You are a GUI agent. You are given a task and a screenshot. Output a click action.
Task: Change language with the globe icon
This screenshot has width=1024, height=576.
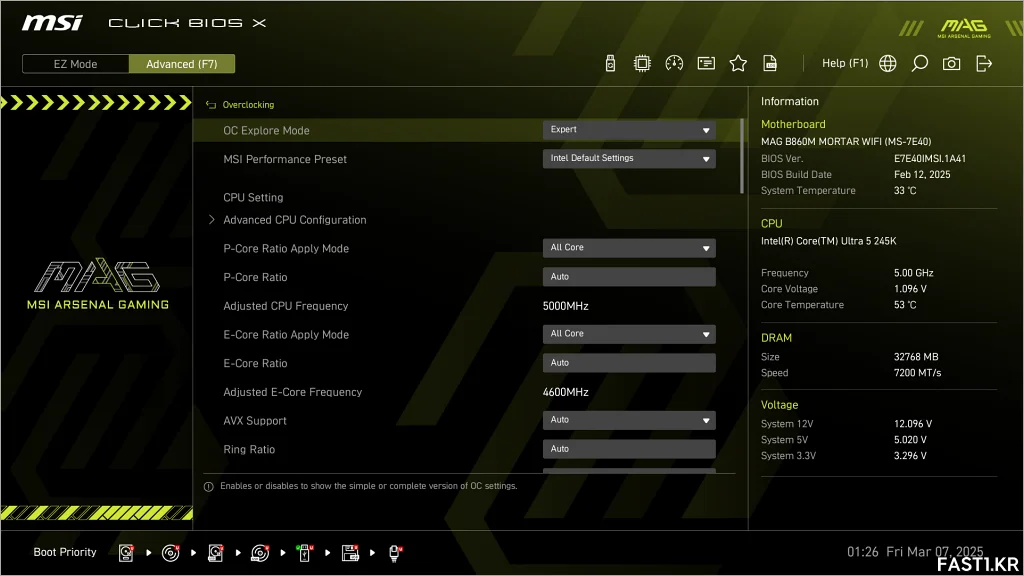888,63
